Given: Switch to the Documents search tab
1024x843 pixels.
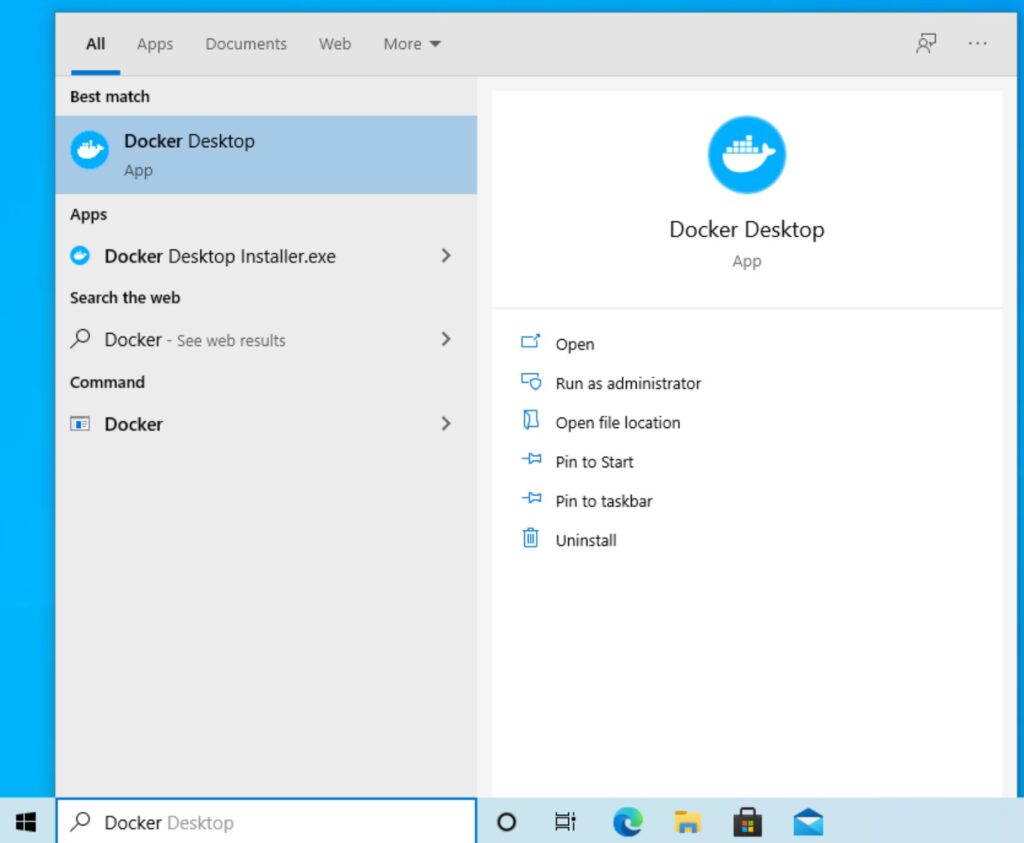Looking at the screenshot, I should click(x=246, y=44).
